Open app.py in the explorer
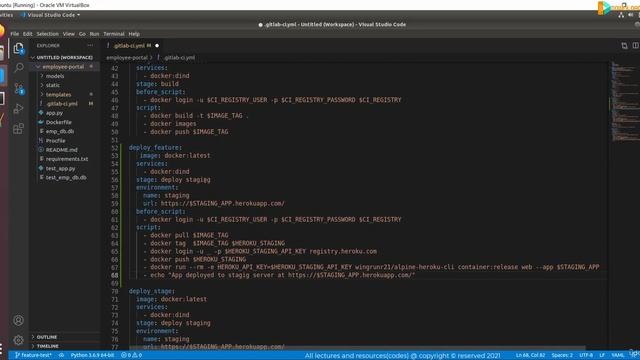 pyautogui.click(x=54, y=113)
